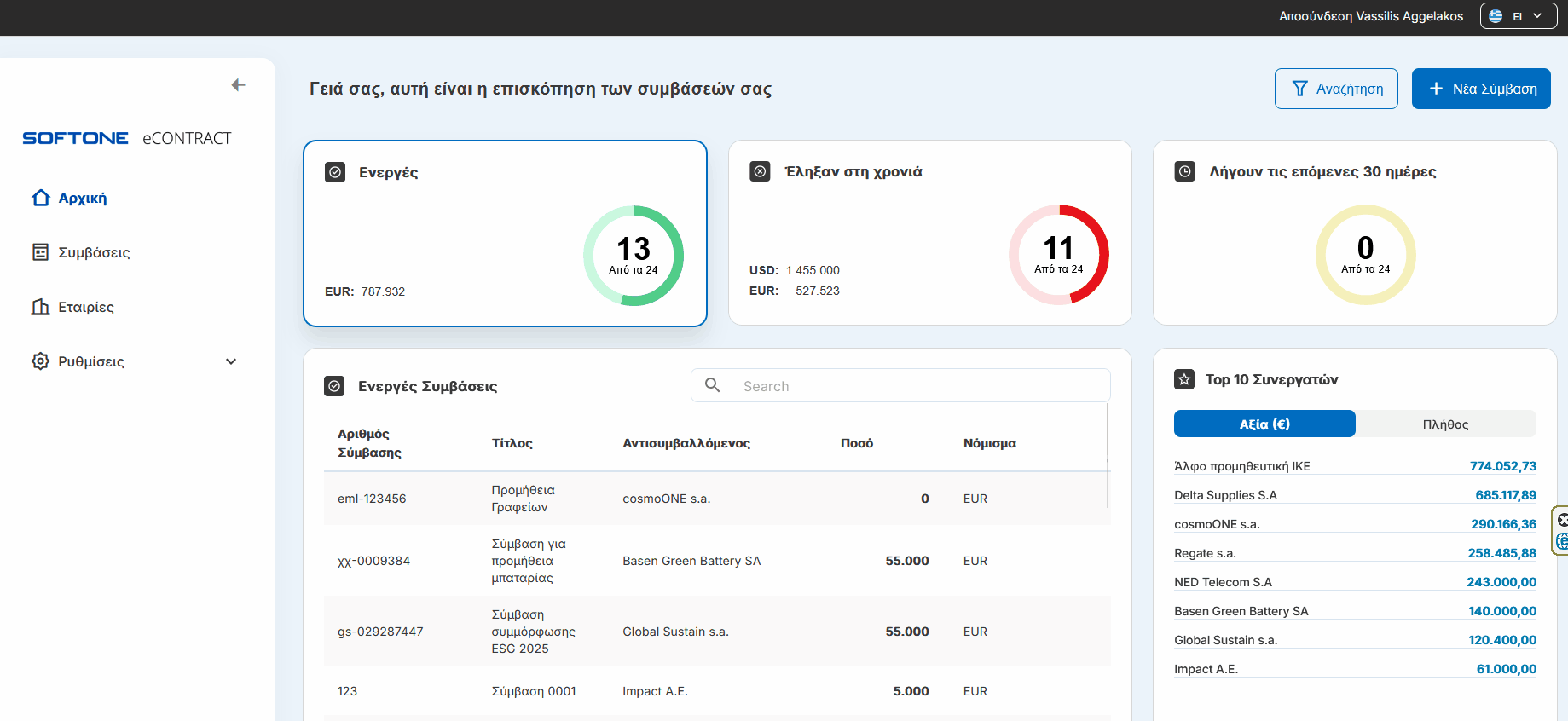Image resolution: width=1568 pixels, height=721 pixels.
Task: Click the magnifier icon in the search box
Action: [x=713, y=385]
